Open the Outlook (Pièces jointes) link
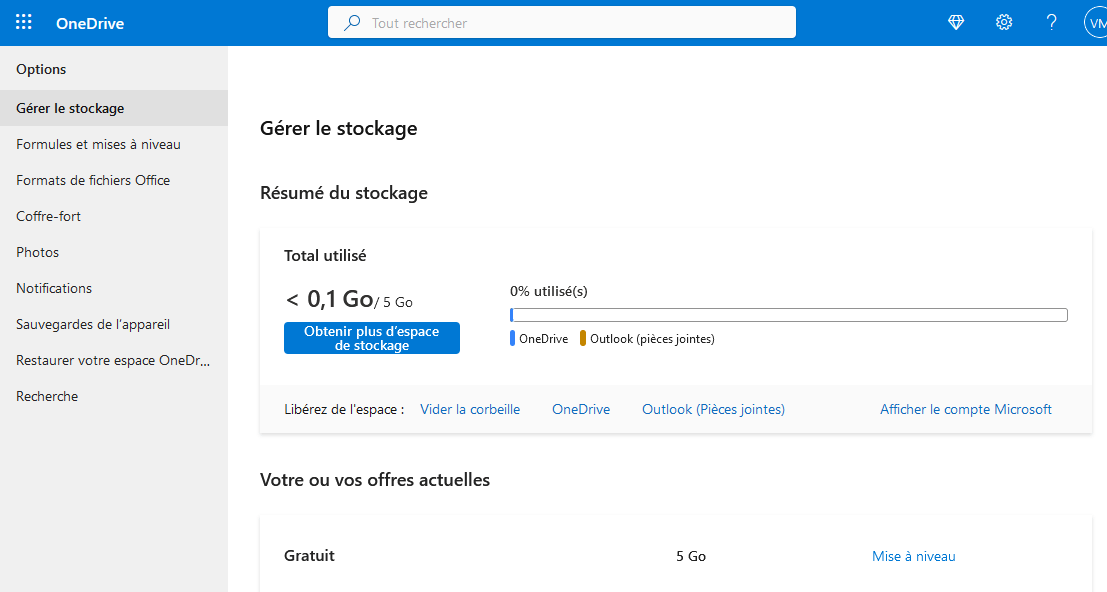 [x=713, y=409]
